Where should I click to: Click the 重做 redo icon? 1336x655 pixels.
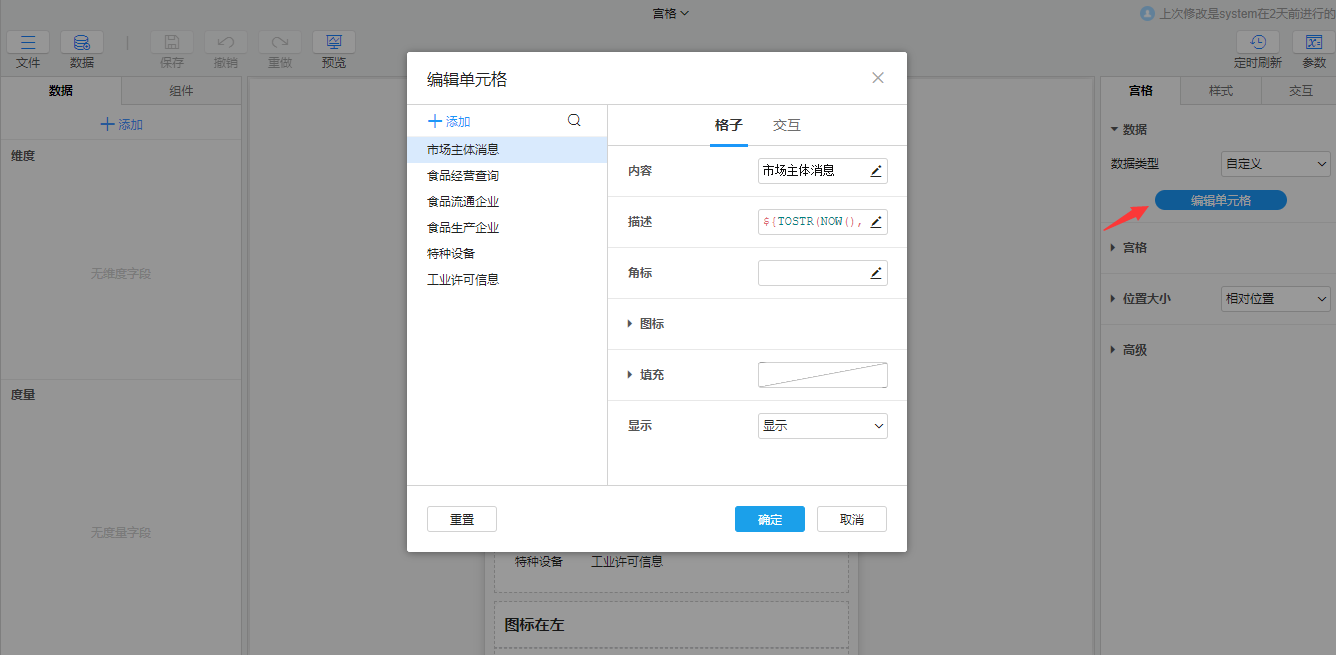click(x=279, y=42)
